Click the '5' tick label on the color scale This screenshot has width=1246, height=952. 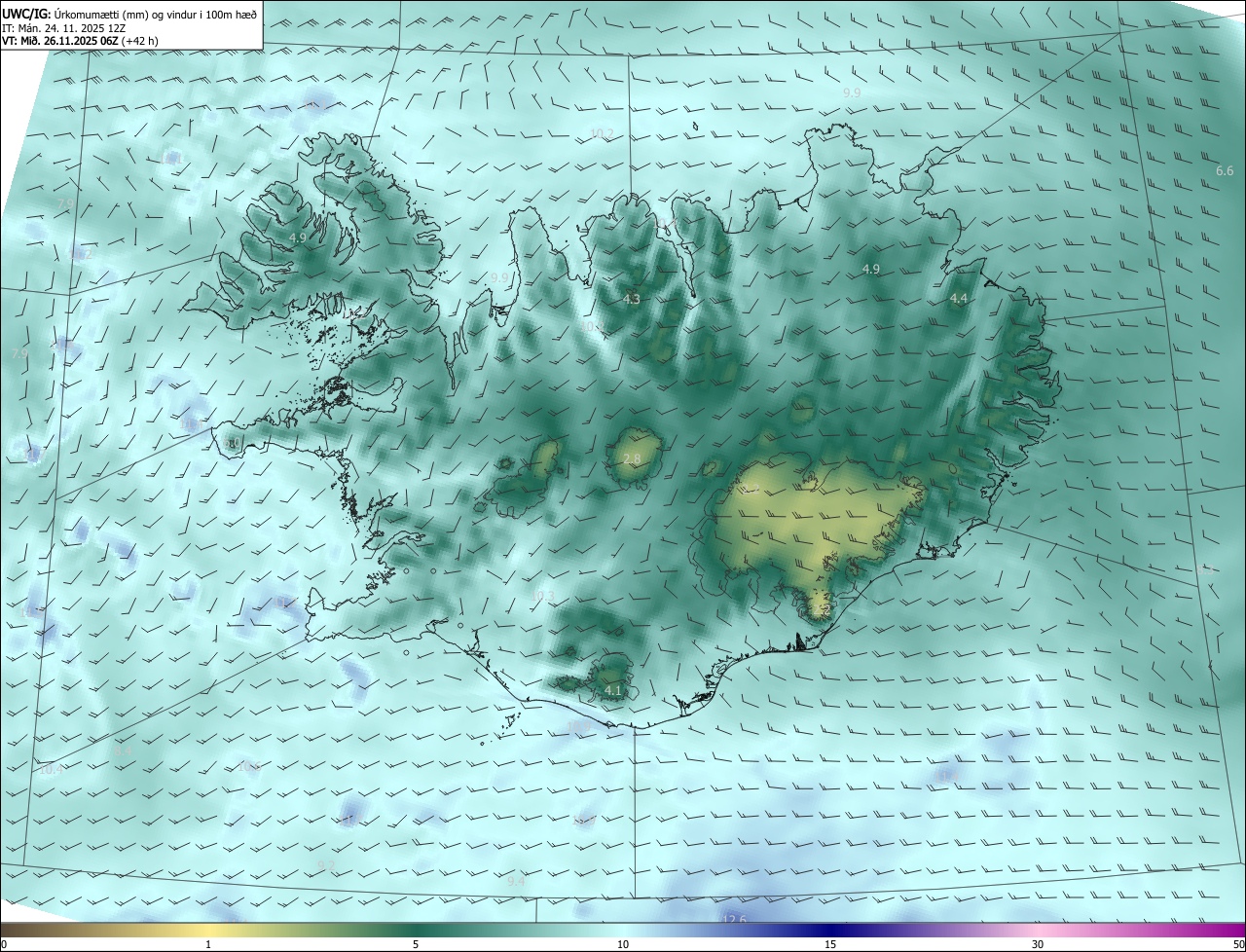[416, 944]
